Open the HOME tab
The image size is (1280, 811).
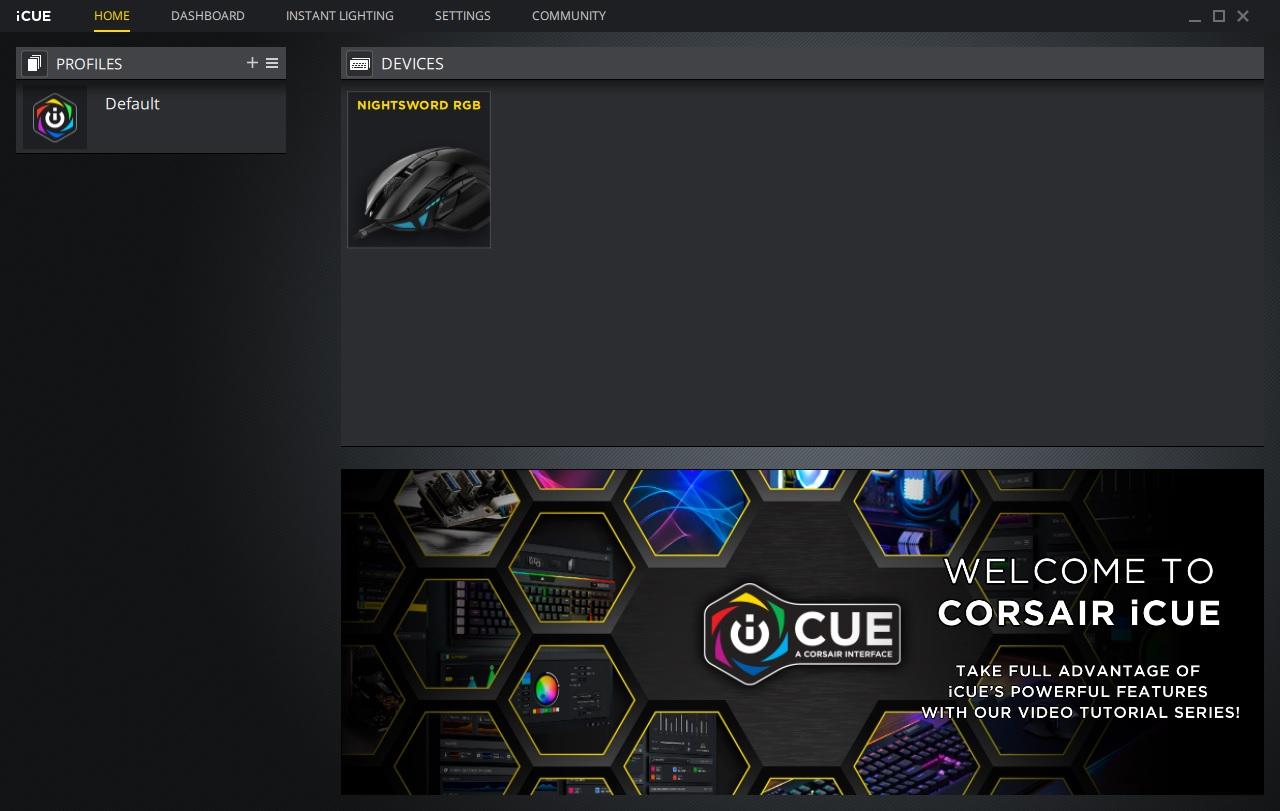coord(112,16)
